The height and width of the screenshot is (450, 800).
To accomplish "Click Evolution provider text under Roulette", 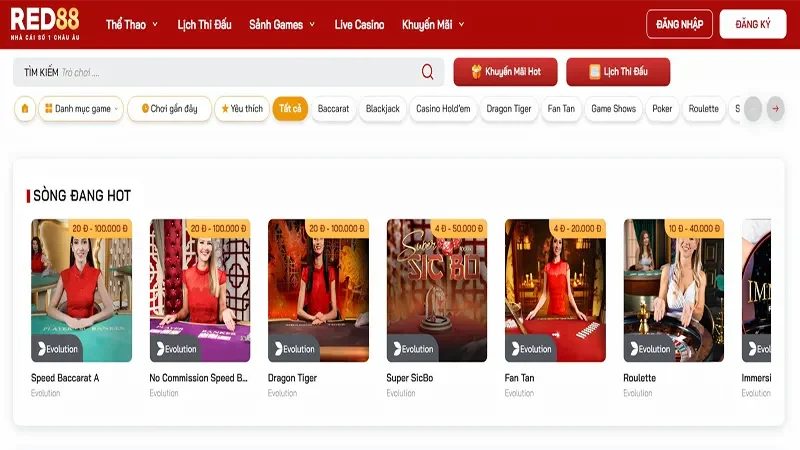I will coord(638,393).
